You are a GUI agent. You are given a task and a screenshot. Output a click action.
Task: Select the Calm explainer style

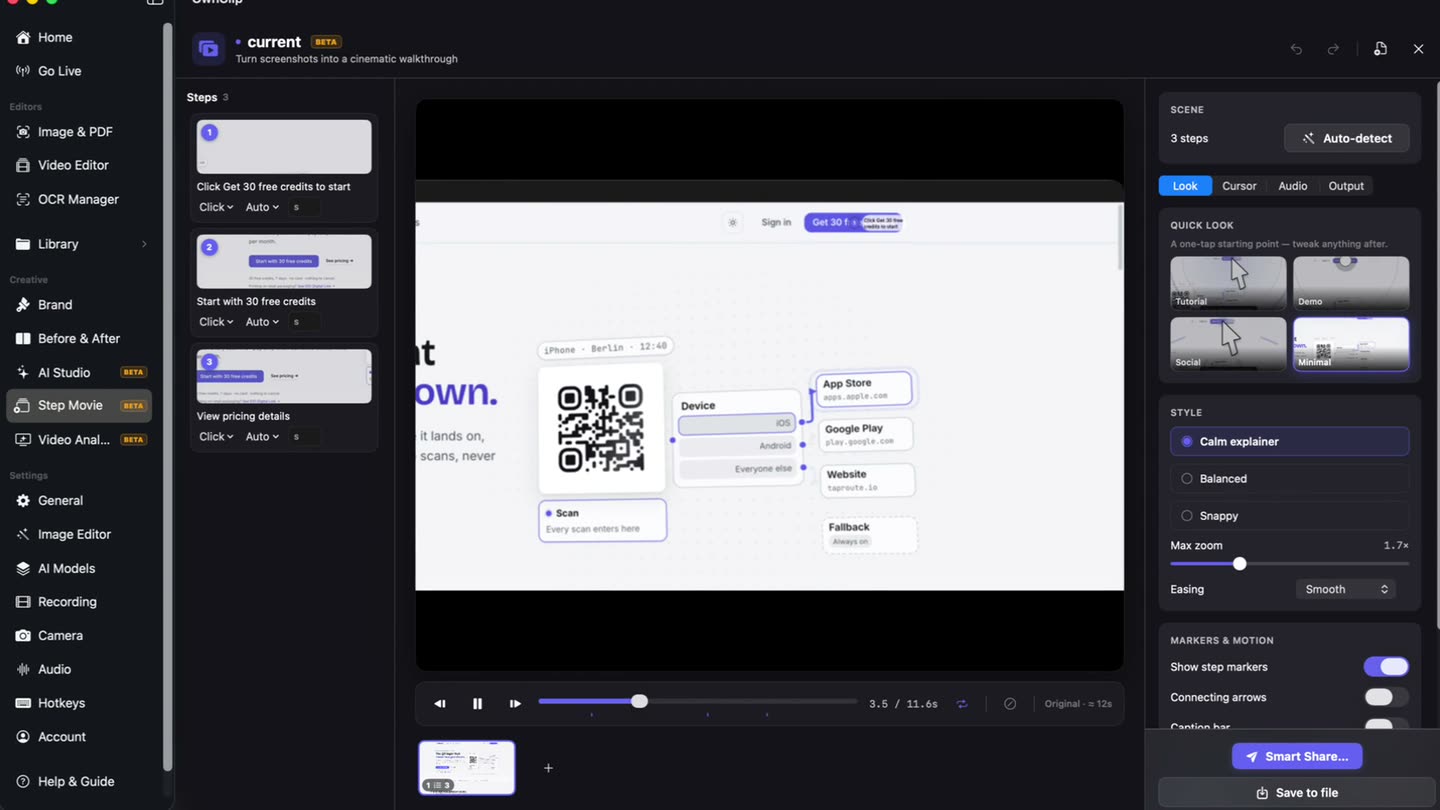tap(1290, 441)
